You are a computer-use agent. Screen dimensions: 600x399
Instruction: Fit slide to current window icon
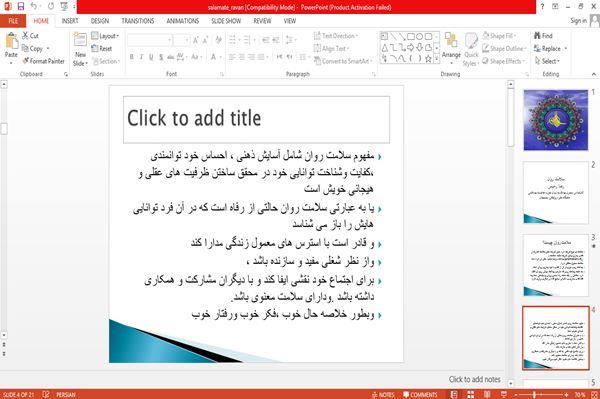[x=593, y=394]
